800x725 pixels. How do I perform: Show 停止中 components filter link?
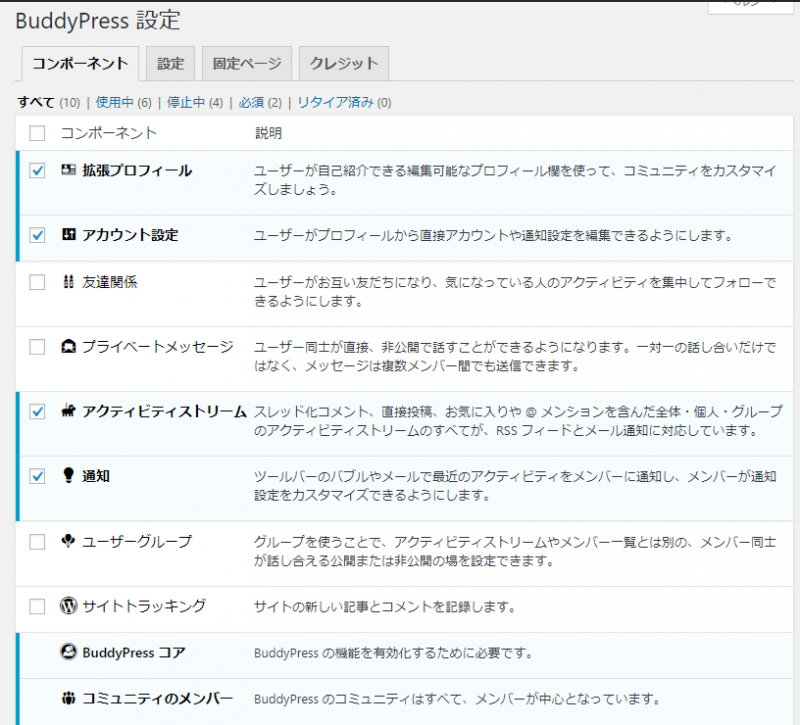[x=187, y=102]
